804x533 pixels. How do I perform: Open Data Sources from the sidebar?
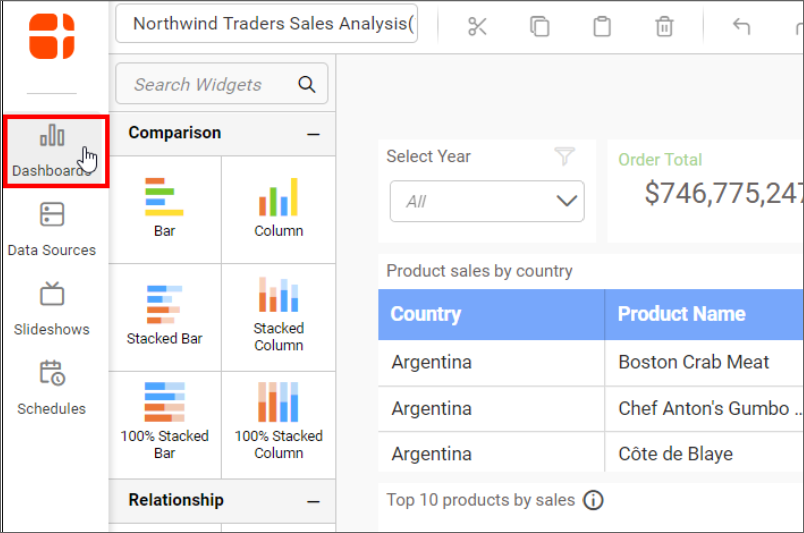click(x=52, y=229)
